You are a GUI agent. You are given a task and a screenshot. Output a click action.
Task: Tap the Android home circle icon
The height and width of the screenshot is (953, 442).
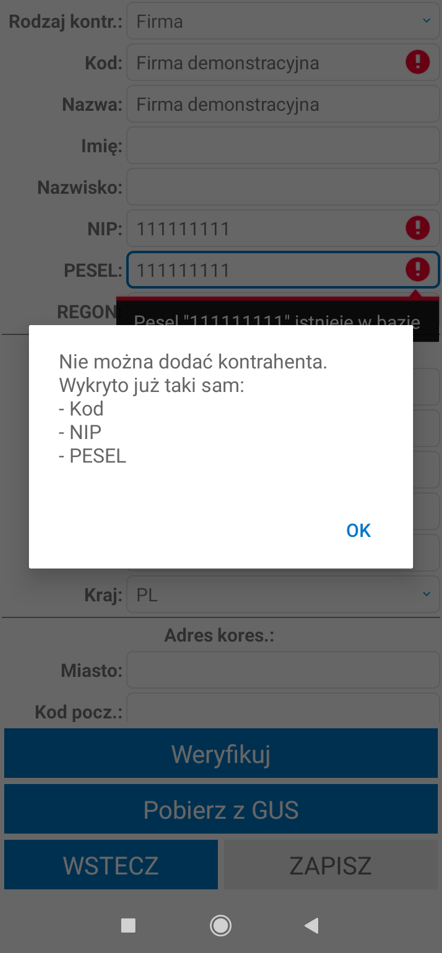tap(220, 926)
